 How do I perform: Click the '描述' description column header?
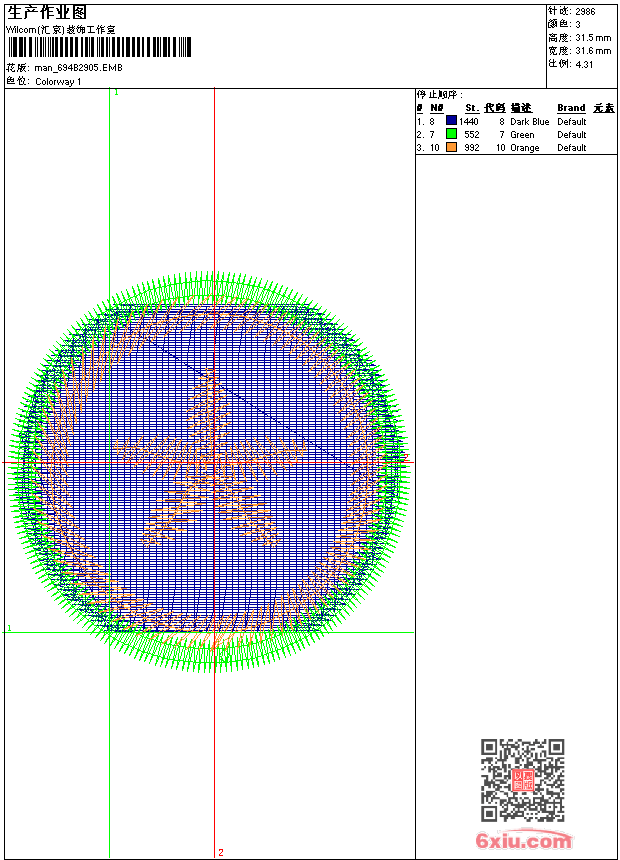521,108
